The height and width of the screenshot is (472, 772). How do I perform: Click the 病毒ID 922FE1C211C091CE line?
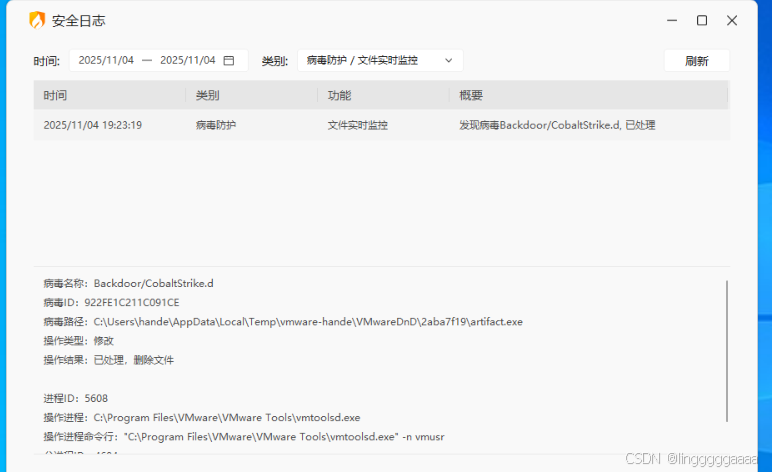(x=111, y=303)
